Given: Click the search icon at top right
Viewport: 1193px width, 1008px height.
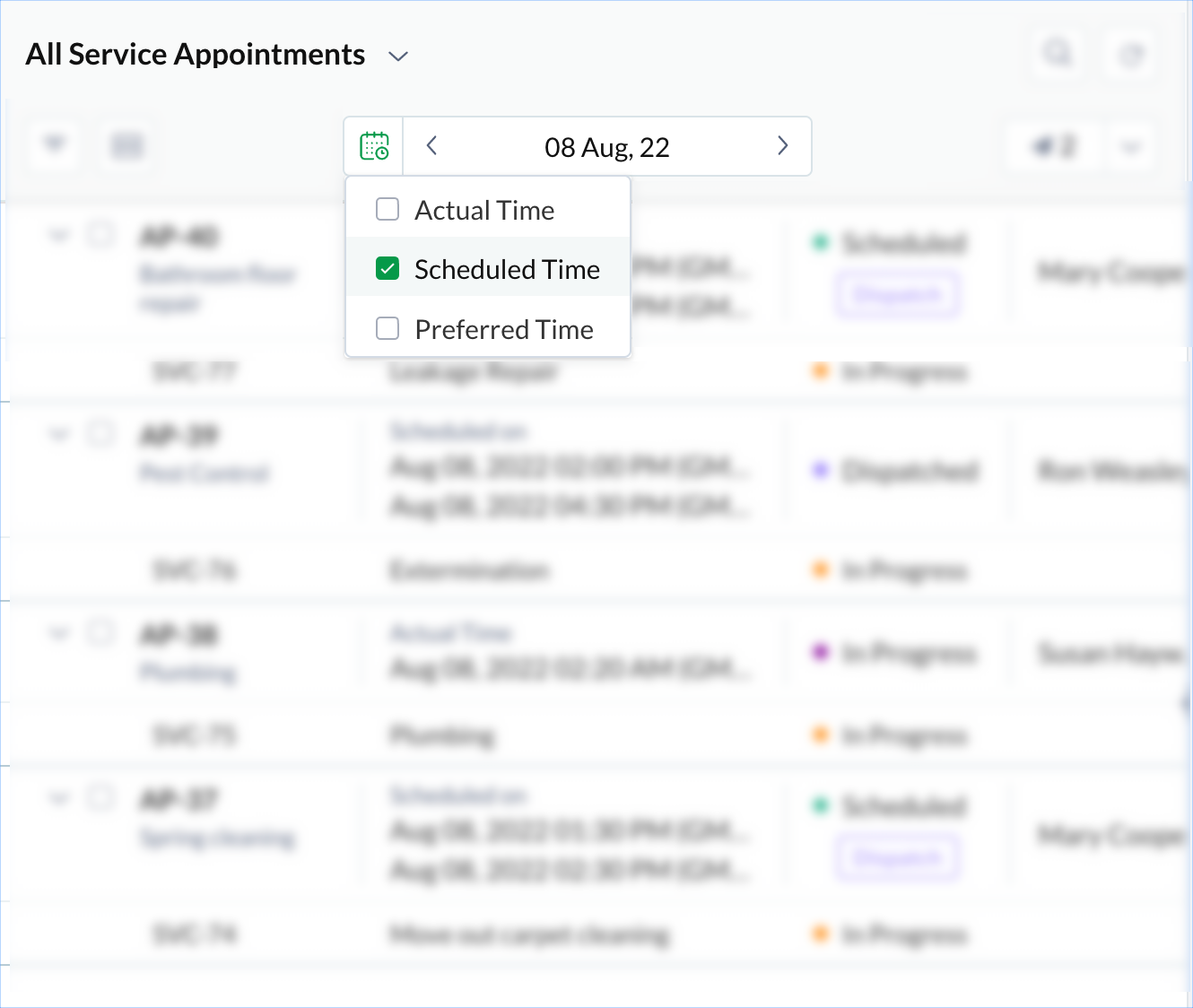Looking at the screenshot, I should coord(1058,54).
